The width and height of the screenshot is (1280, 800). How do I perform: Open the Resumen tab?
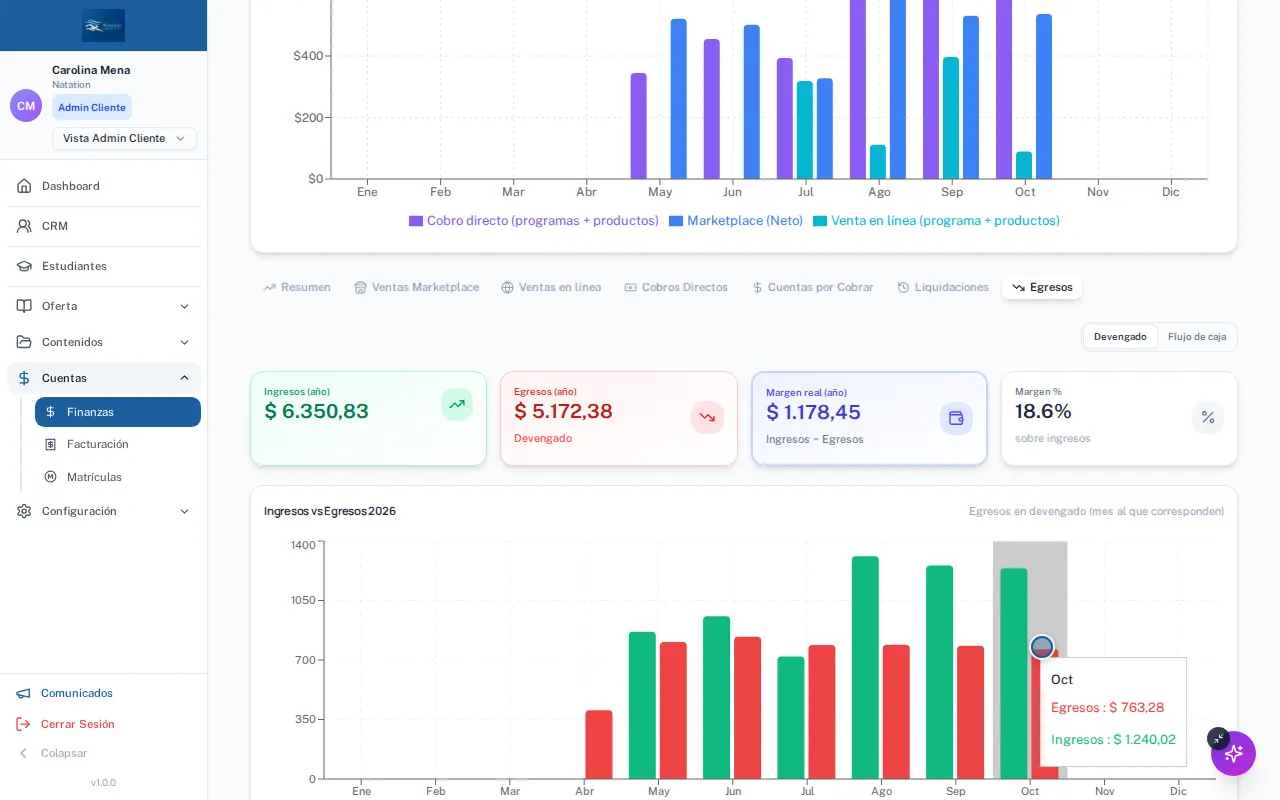coord(297,287)
